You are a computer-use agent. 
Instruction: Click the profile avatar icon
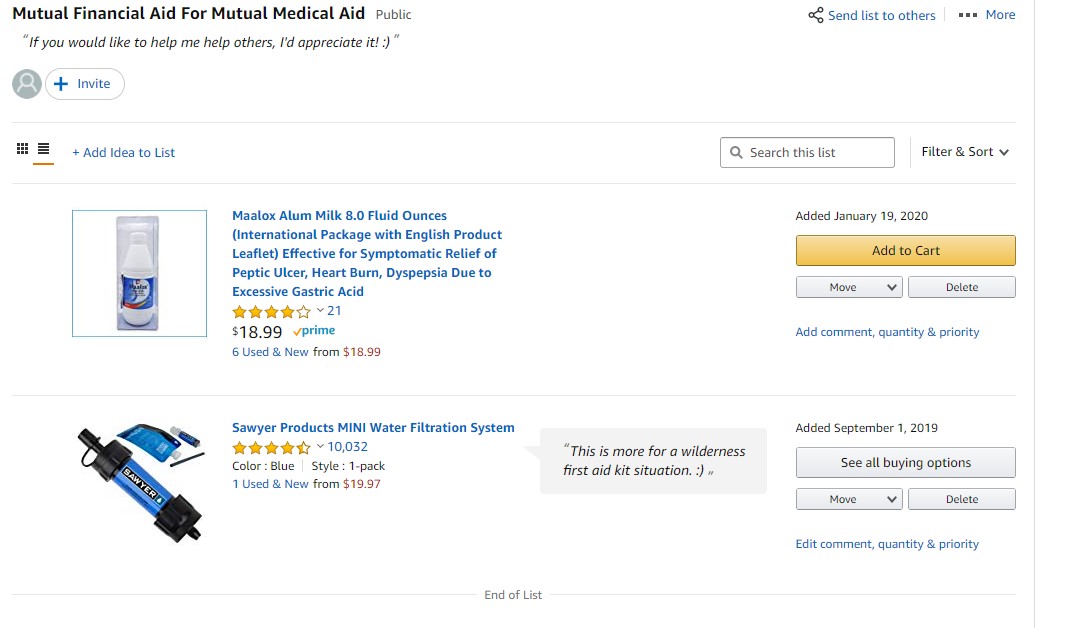point(27,84)
